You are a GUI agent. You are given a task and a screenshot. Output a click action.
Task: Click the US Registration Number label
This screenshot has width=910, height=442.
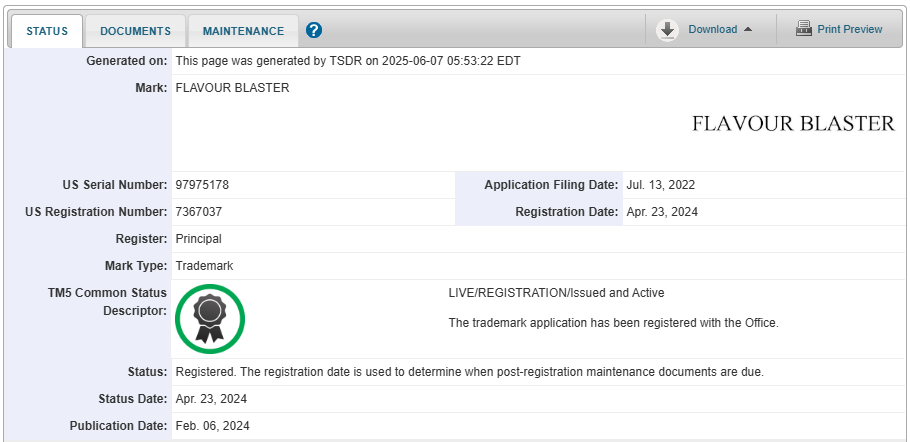click(x=96, y=212)
